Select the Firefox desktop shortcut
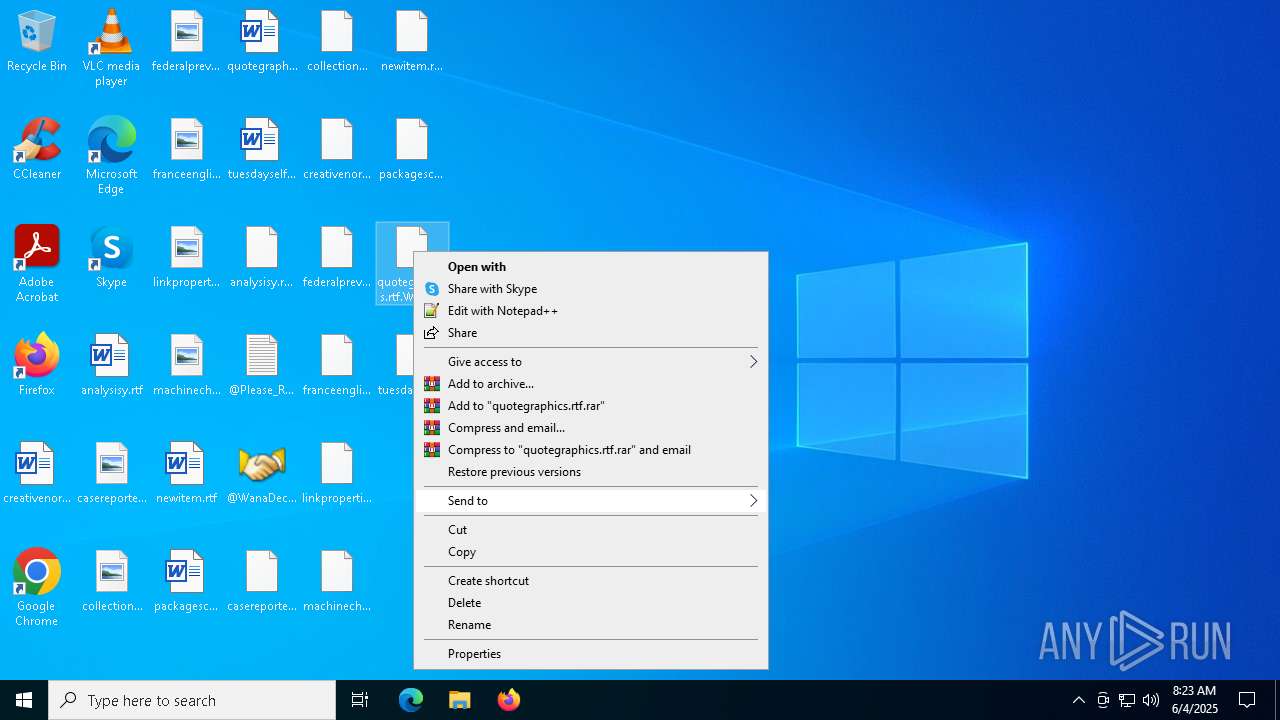 tap(37, 365)
